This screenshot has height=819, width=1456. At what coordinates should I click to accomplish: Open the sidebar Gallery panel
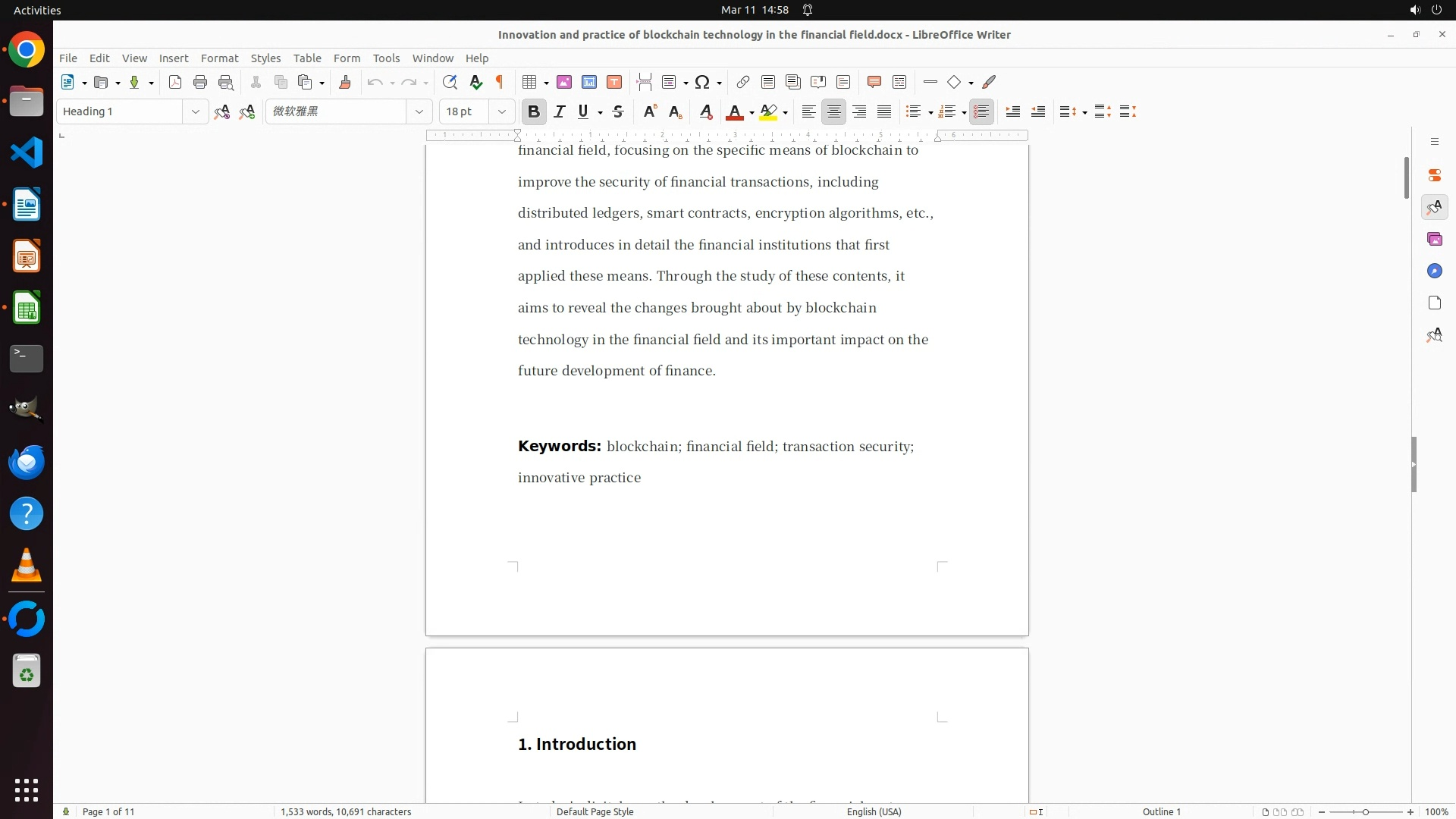click(x=1434, y=240)
